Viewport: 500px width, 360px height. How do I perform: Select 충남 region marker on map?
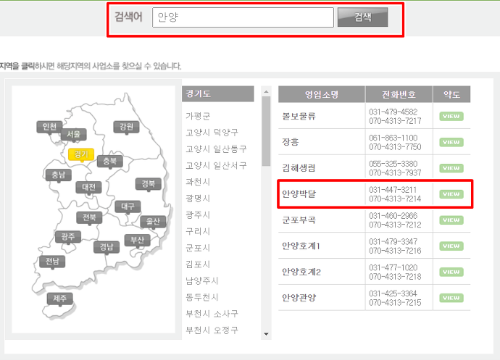tap(58, 175)
